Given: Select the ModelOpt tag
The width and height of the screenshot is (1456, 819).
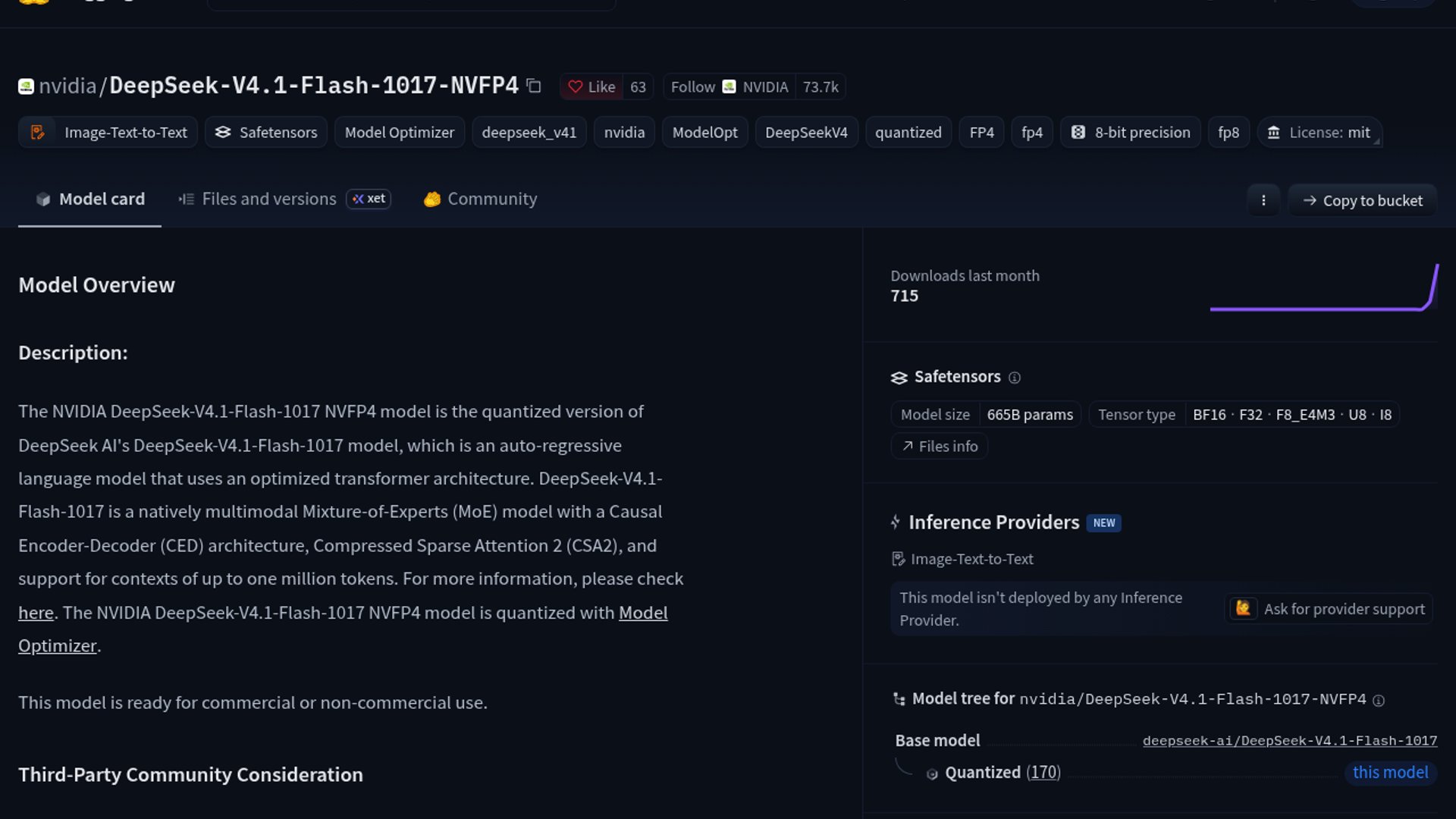Looking at the screenshot, I should pyautogui.click(x=704, y=132).
